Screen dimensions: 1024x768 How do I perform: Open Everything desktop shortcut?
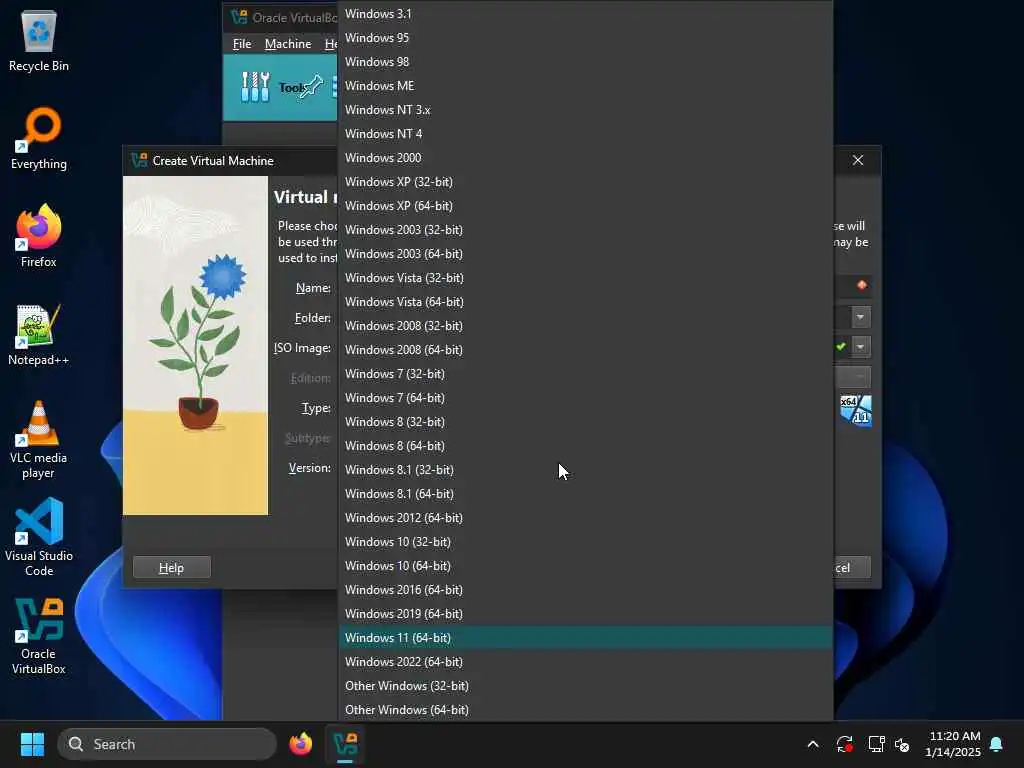point(39,138)
